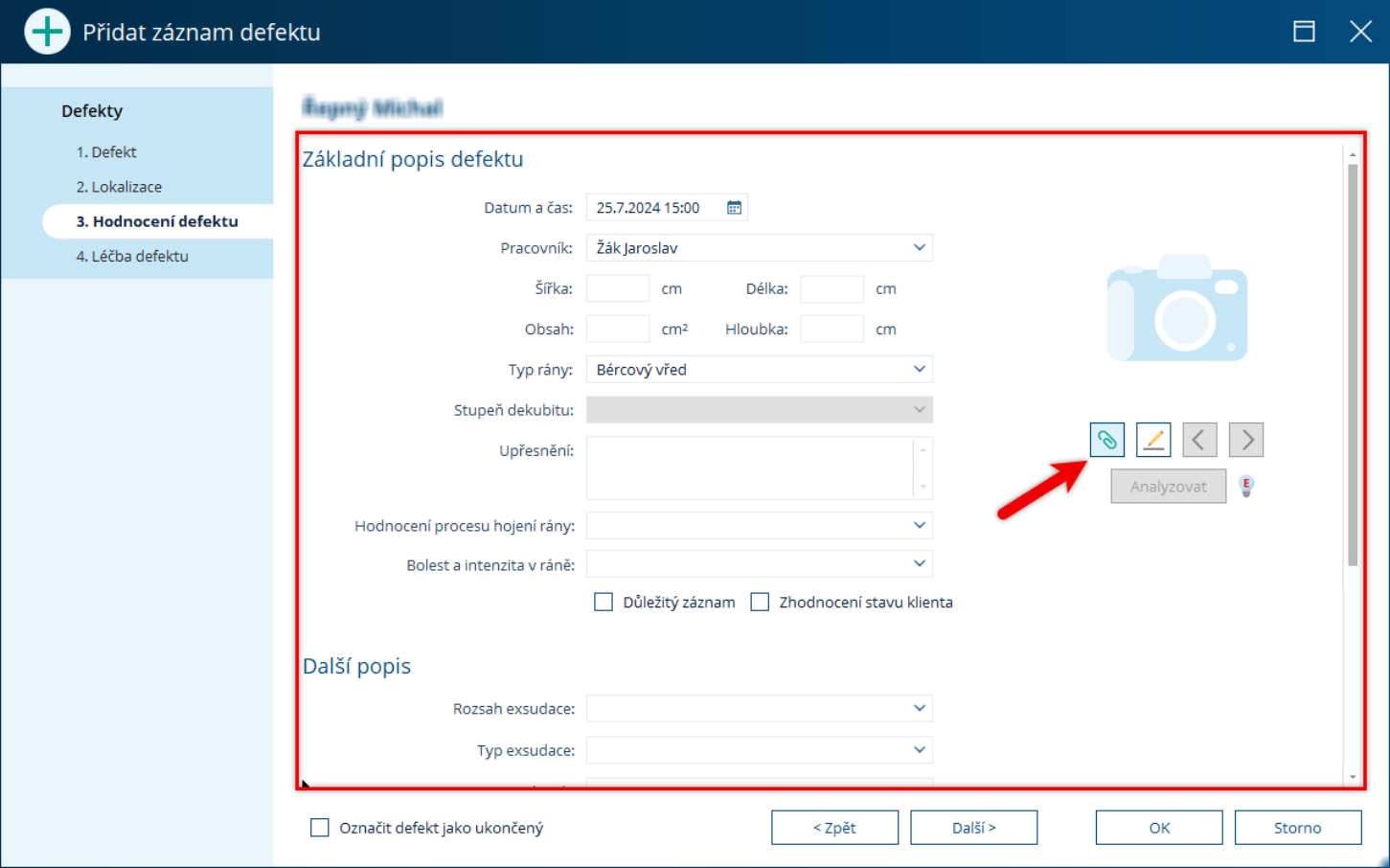This screenshot has height=868, width=1390.
Task: Focus the Obsah input field
Action: click(x=618, y=329)
